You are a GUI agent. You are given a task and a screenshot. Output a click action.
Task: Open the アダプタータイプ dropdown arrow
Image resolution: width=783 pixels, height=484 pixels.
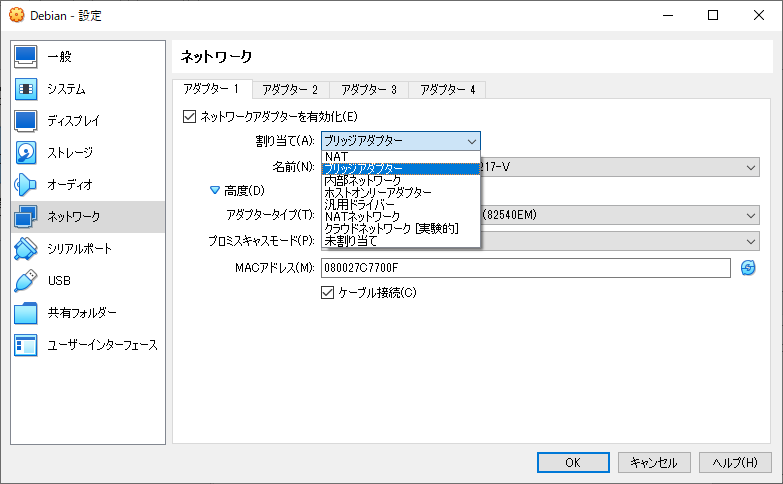point(751,215)
